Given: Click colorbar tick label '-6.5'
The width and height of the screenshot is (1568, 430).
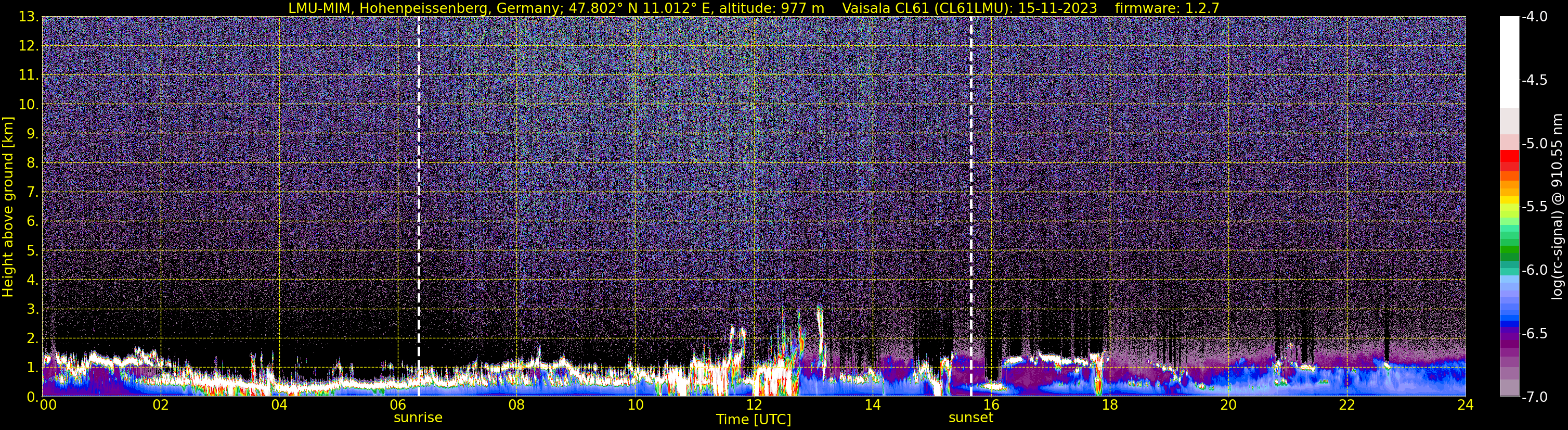Looking at the screenshot, I should [x=1534, y=334].
